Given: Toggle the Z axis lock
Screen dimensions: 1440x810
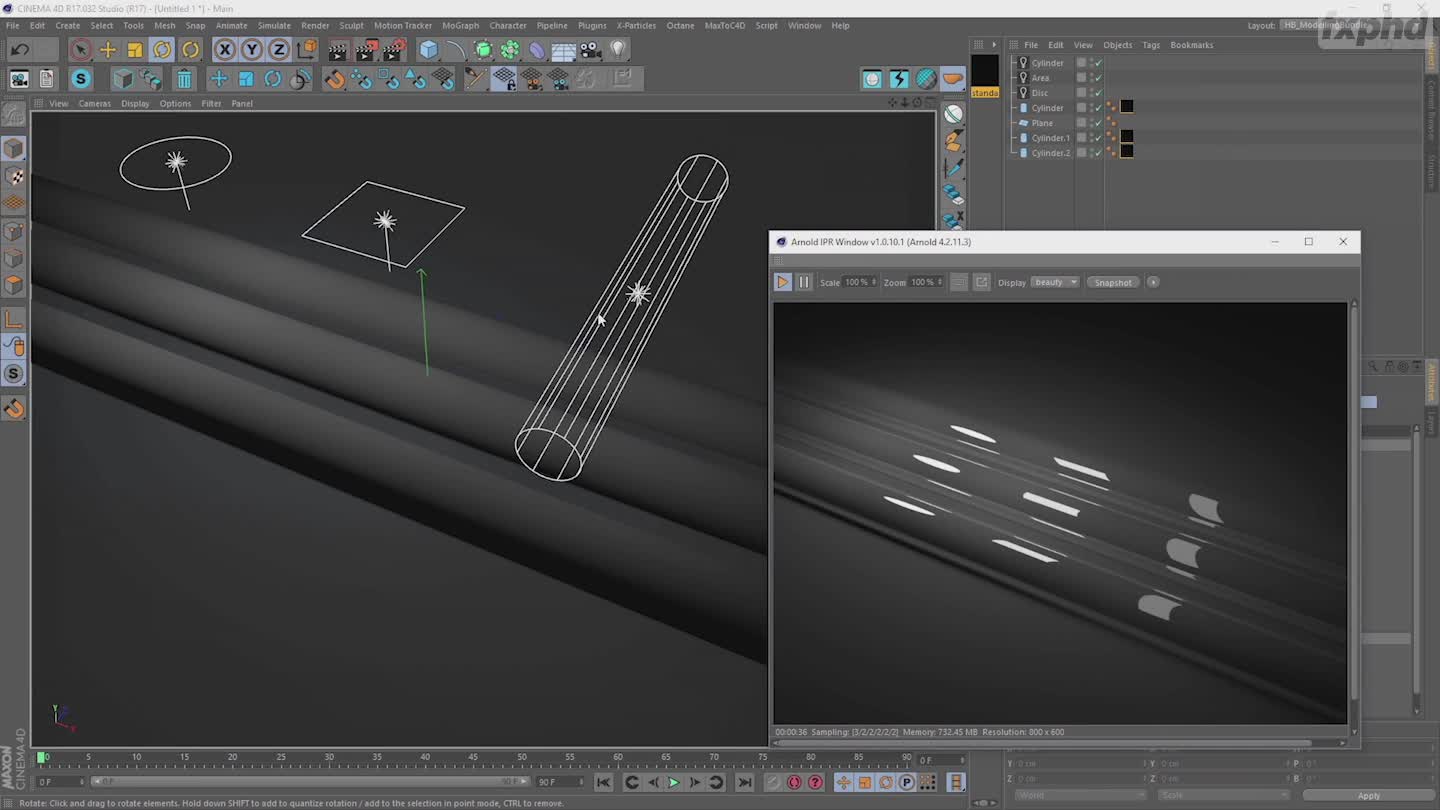Looking at the screenshot, I should pyautogui.click(x=279, y=49).
